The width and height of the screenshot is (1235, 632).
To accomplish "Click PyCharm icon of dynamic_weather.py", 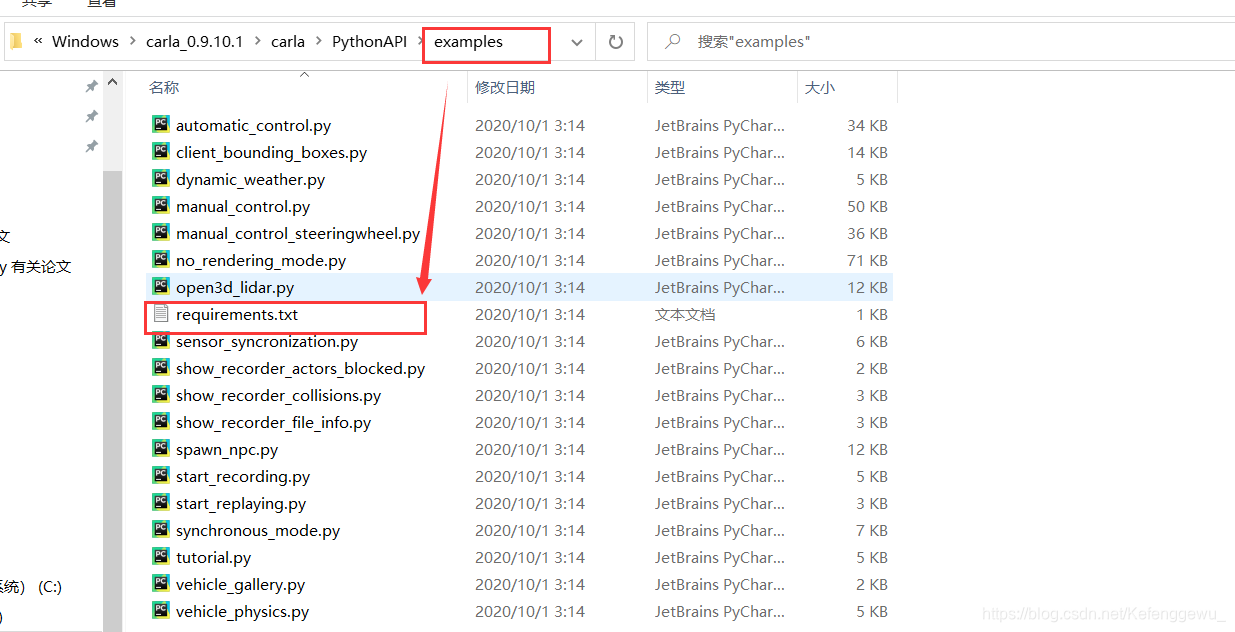I will (161, 179).
